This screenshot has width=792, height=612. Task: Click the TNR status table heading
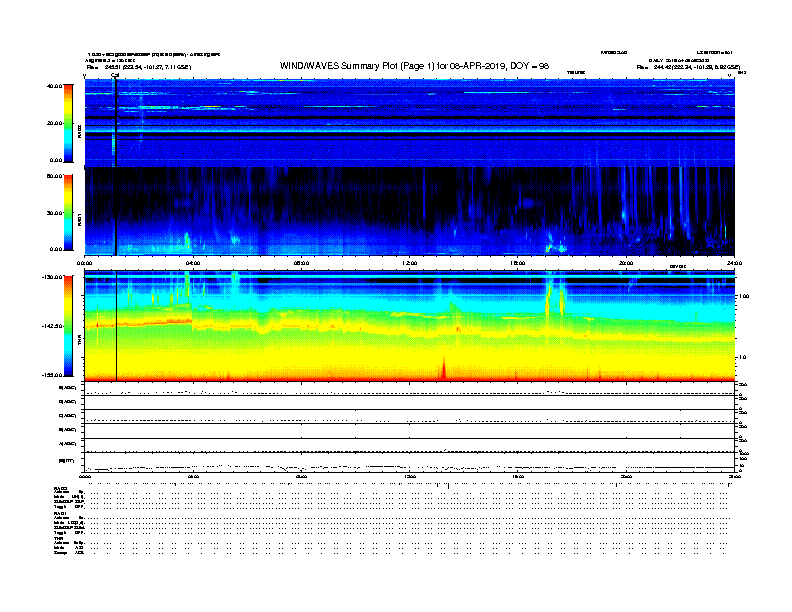coord(58,538)
